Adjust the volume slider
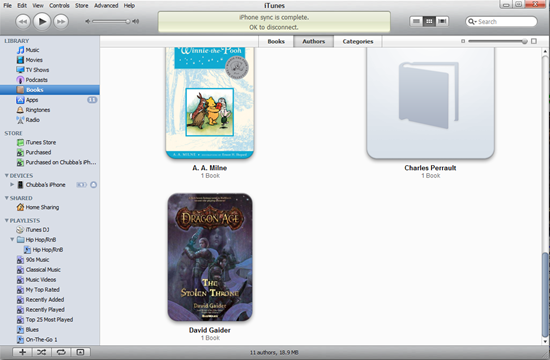 click(112, 21)
